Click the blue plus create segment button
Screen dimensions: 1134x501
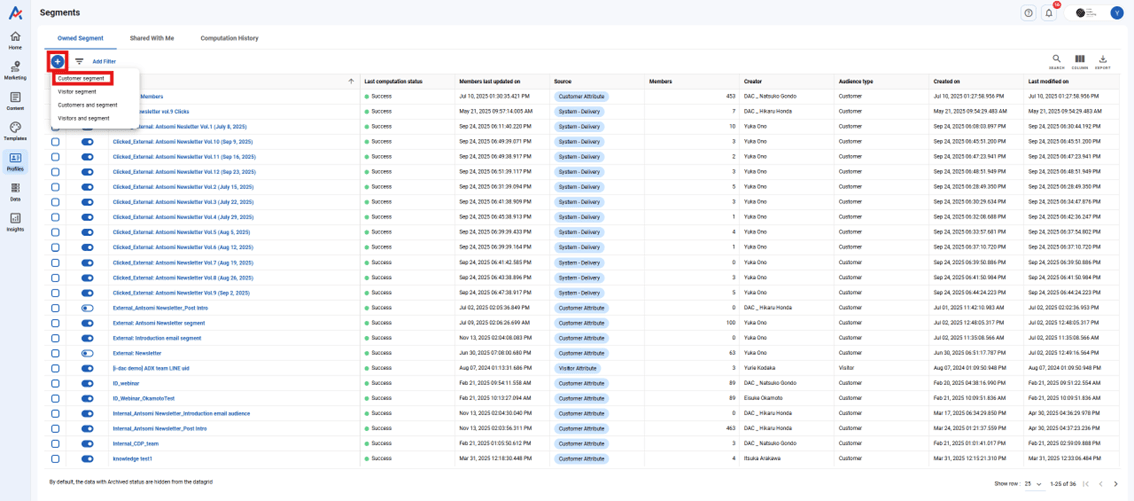[x=57, y=62]
